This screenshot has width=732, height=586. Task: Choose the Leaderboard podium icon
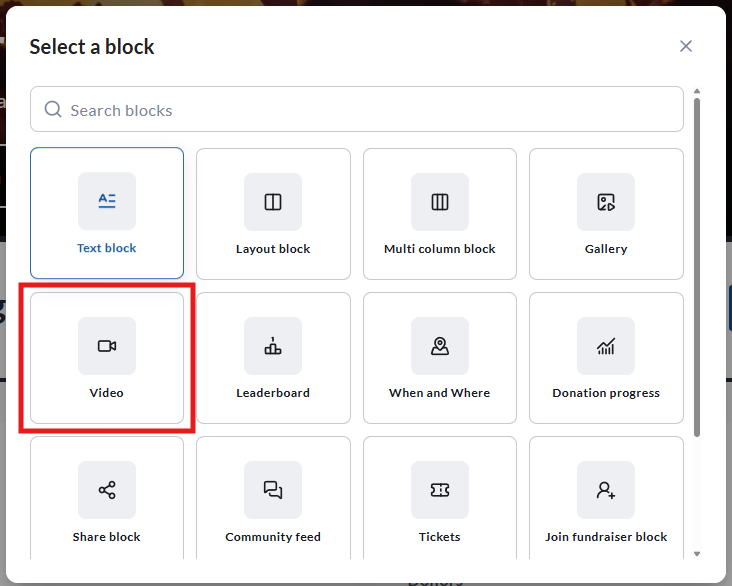[273, 346]
